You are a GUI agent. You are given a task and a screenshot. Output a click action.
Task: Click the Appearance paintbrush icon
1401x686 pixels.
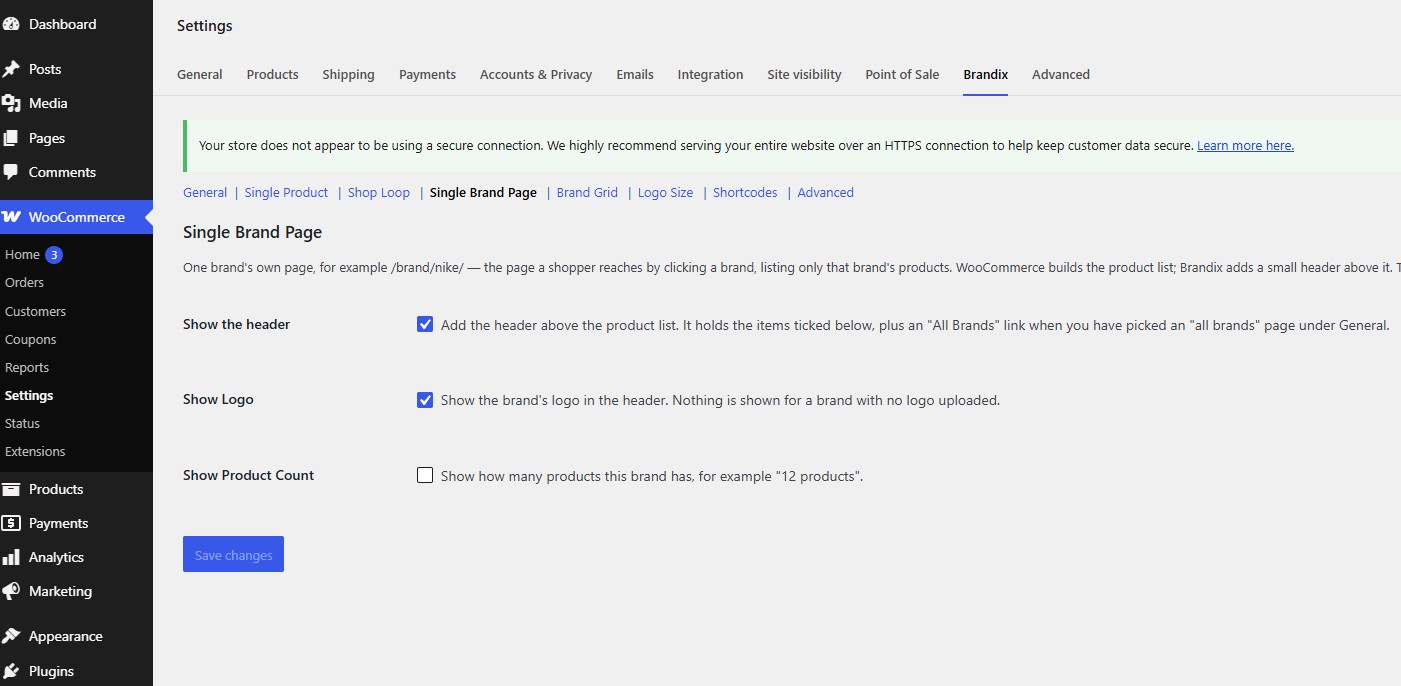[x=11, y=636]
